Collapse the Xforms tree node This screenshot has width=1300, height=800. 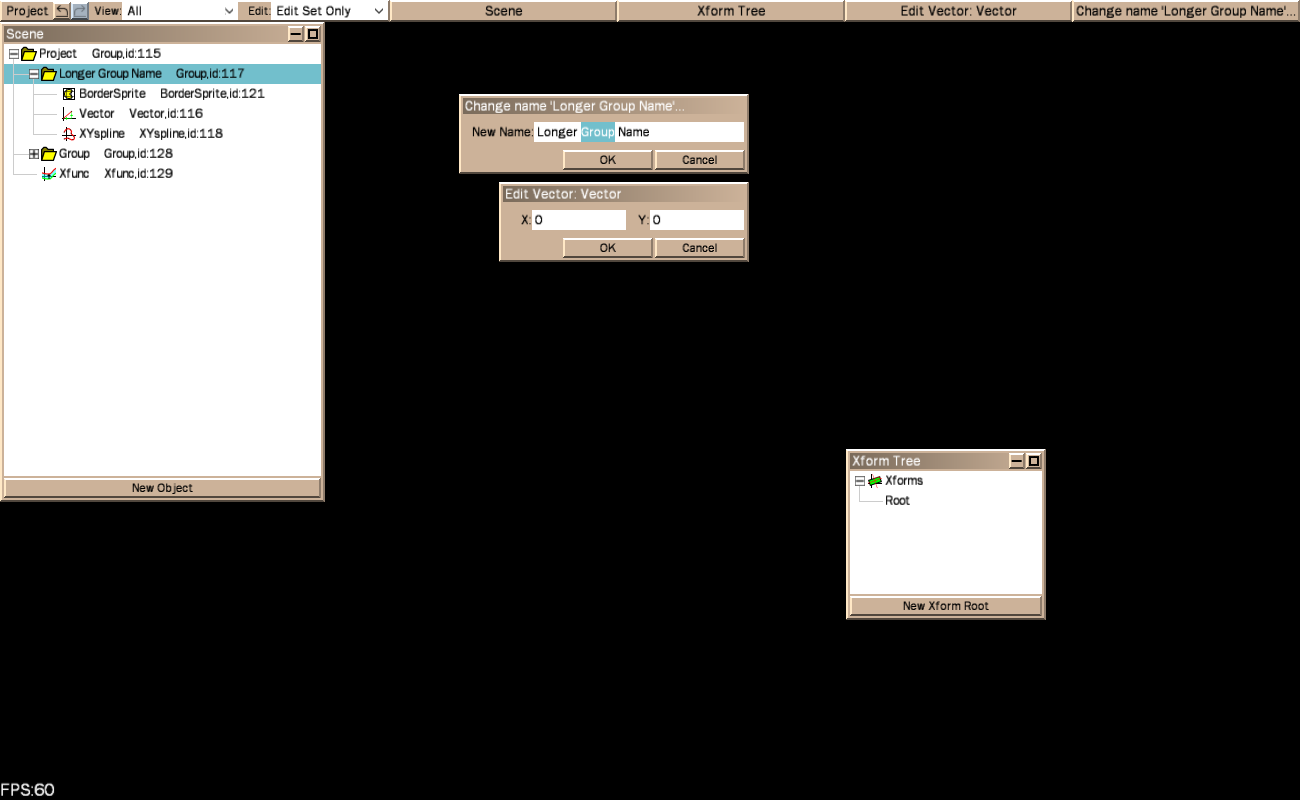pos(859,481)
